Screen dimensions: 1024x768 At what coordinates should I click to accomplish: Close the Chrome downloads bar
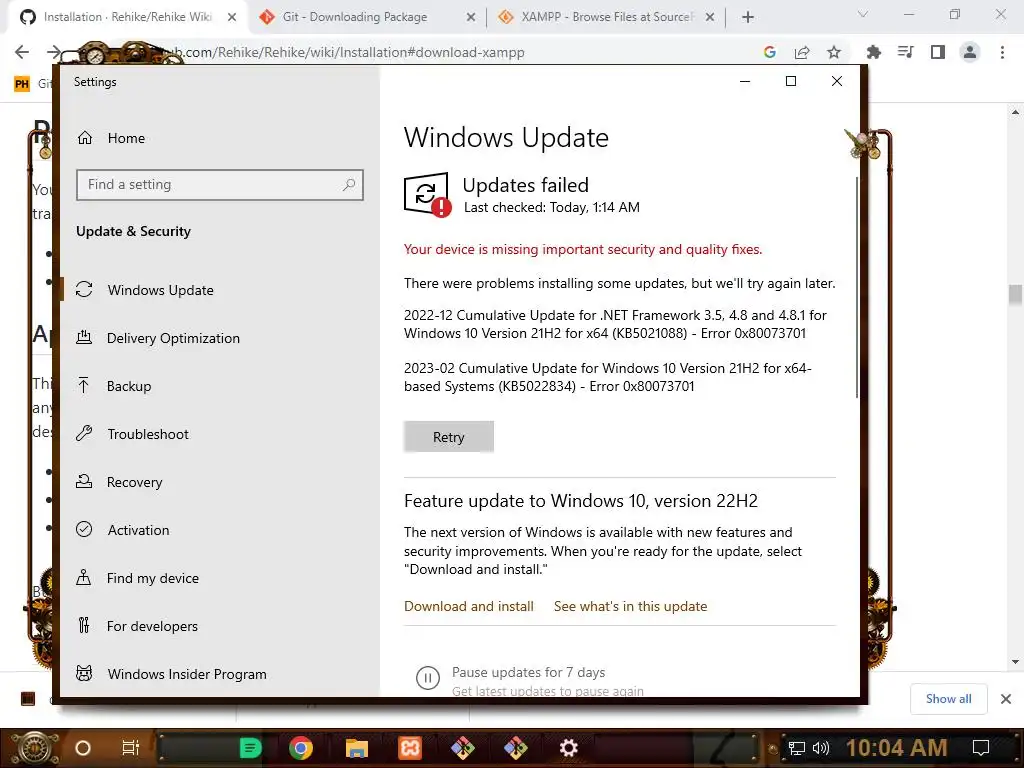click(x=1006, y=699)
